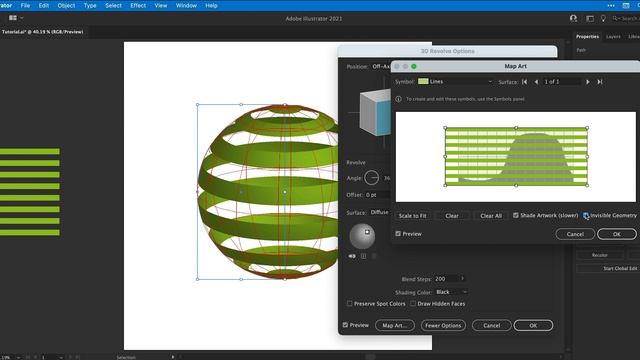Viewport: 640px width, 360px height.
Task: Click OK in 3D Revolve Options dialog
Action: tap(533, 325)
